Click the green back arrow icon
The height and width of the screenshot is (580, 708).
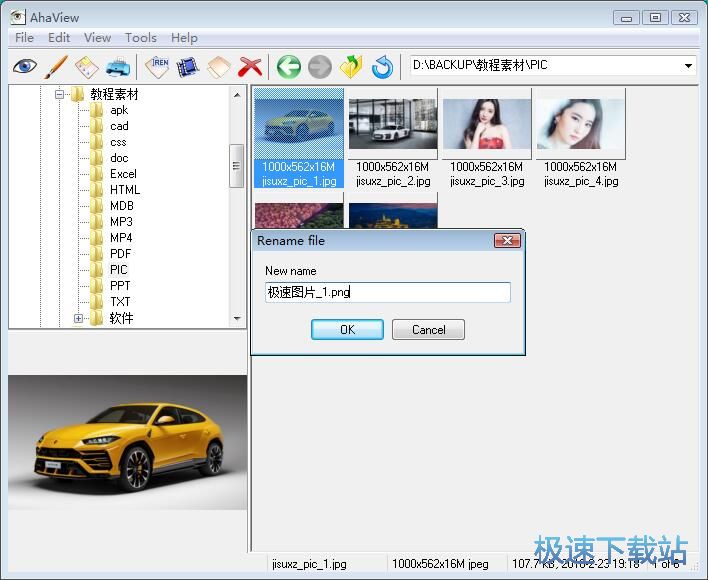(289, 67)
